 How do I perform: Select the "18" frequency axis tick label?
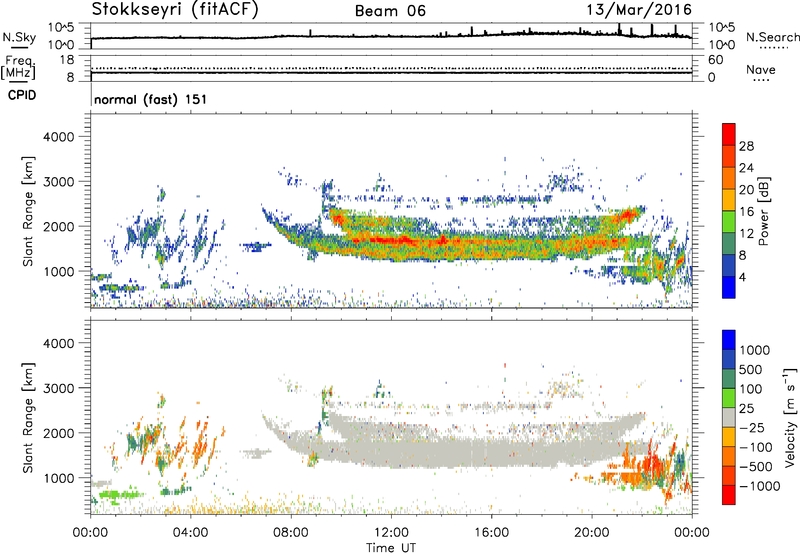click(67, 60)
